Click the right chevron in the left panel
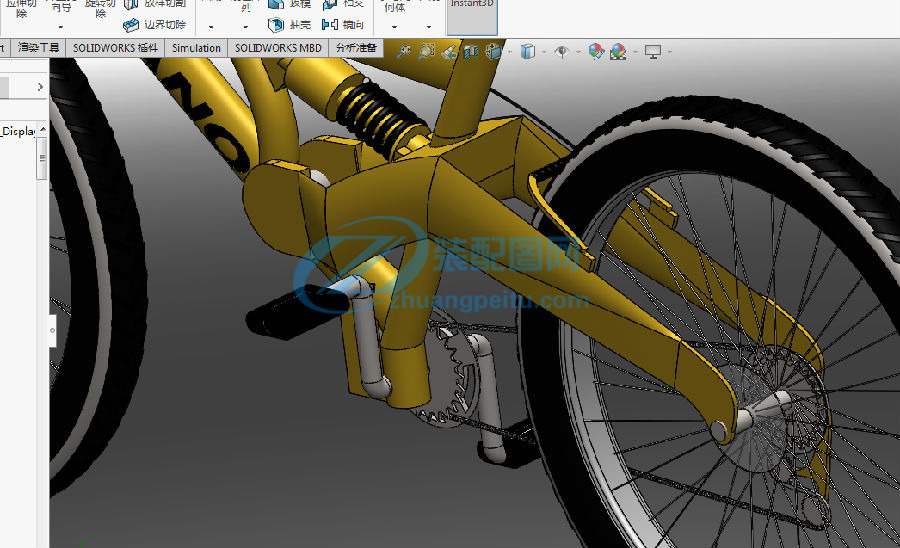Image resolution: width=900 pixels, height=548 pixels. click(40, 87)
